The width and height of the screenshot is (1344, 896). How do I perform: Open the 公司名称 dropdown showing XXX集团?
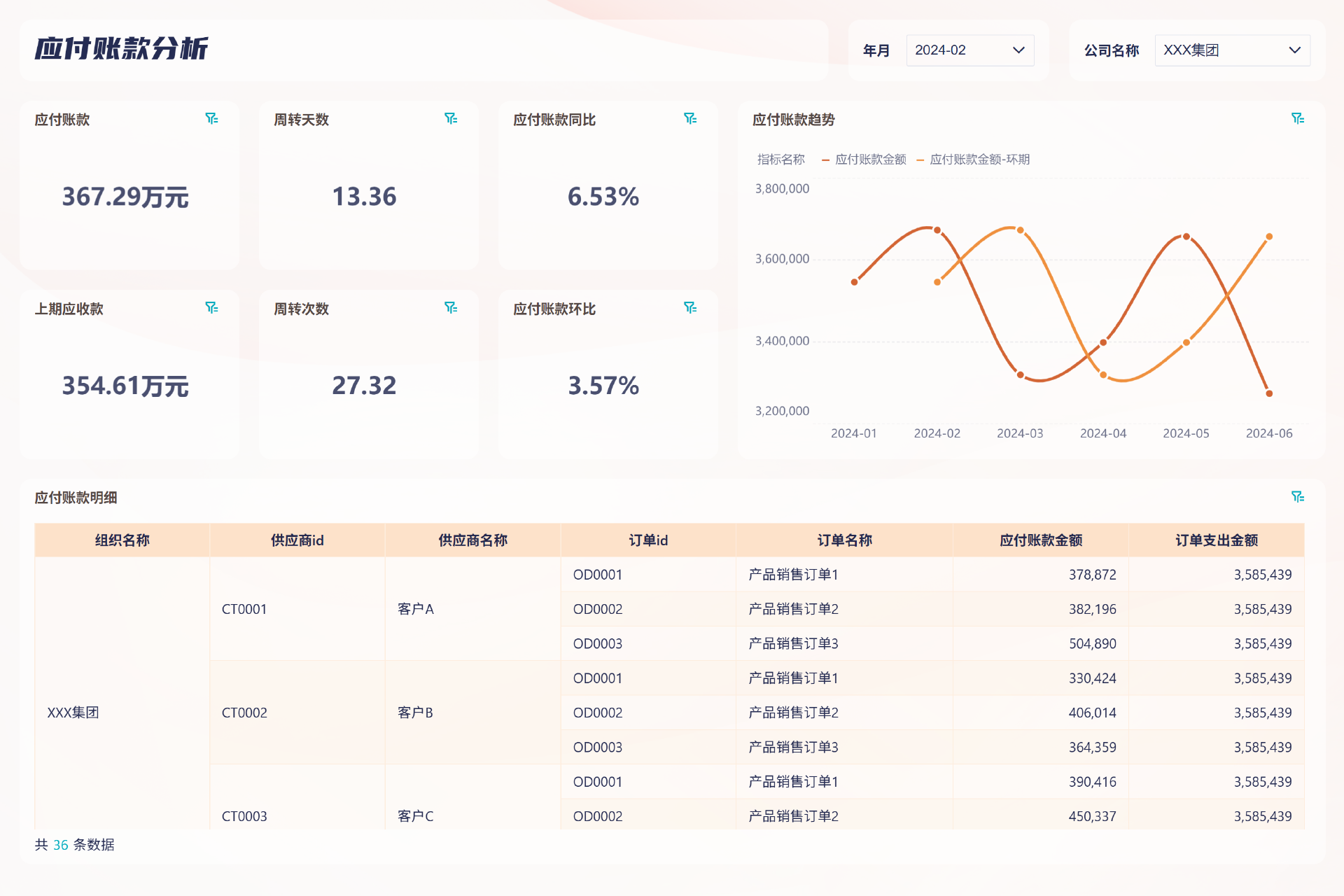click(1232, 50)
